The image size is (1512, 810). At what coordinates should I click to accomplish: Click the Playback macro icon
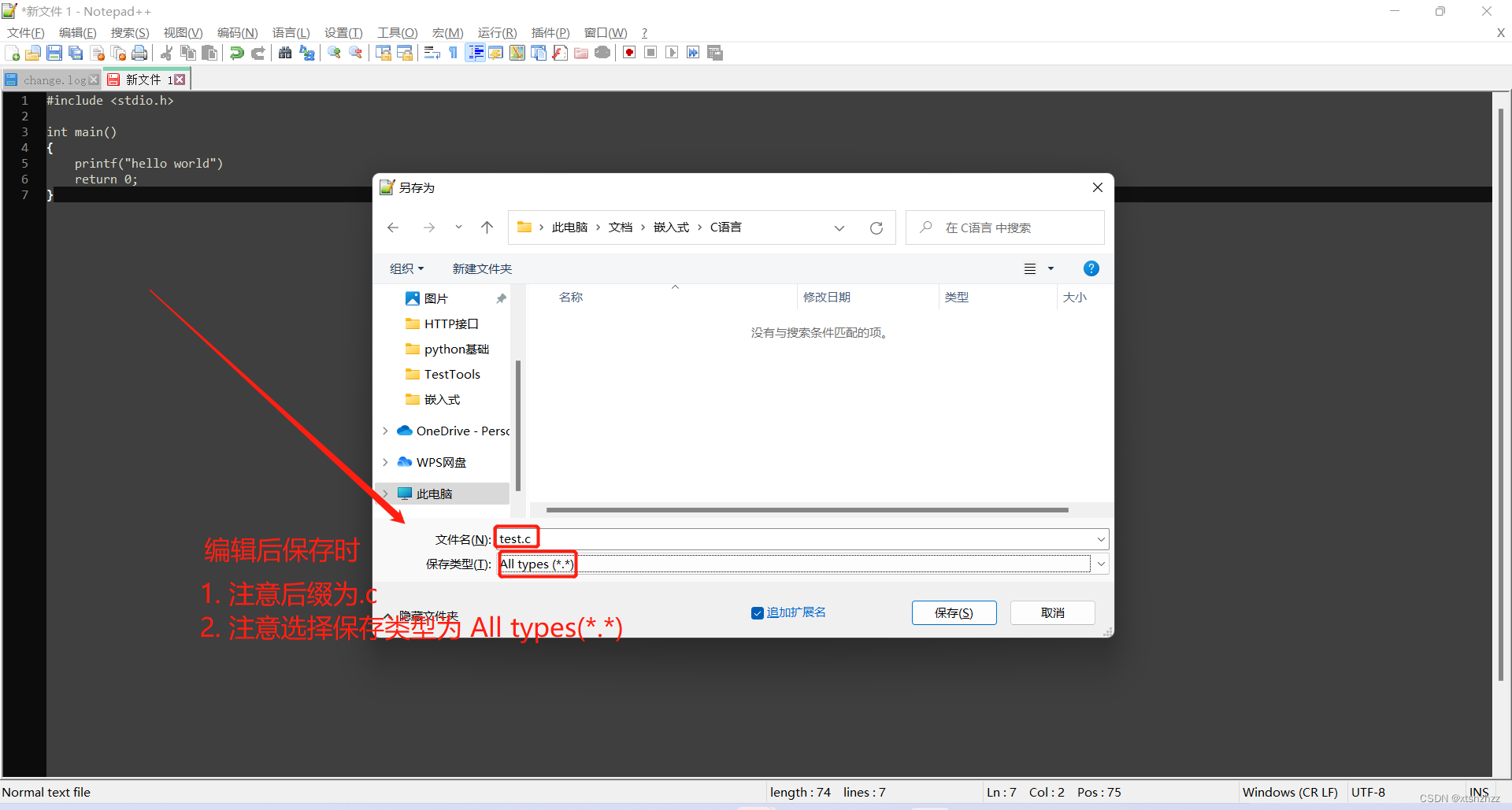click(672, 53)
